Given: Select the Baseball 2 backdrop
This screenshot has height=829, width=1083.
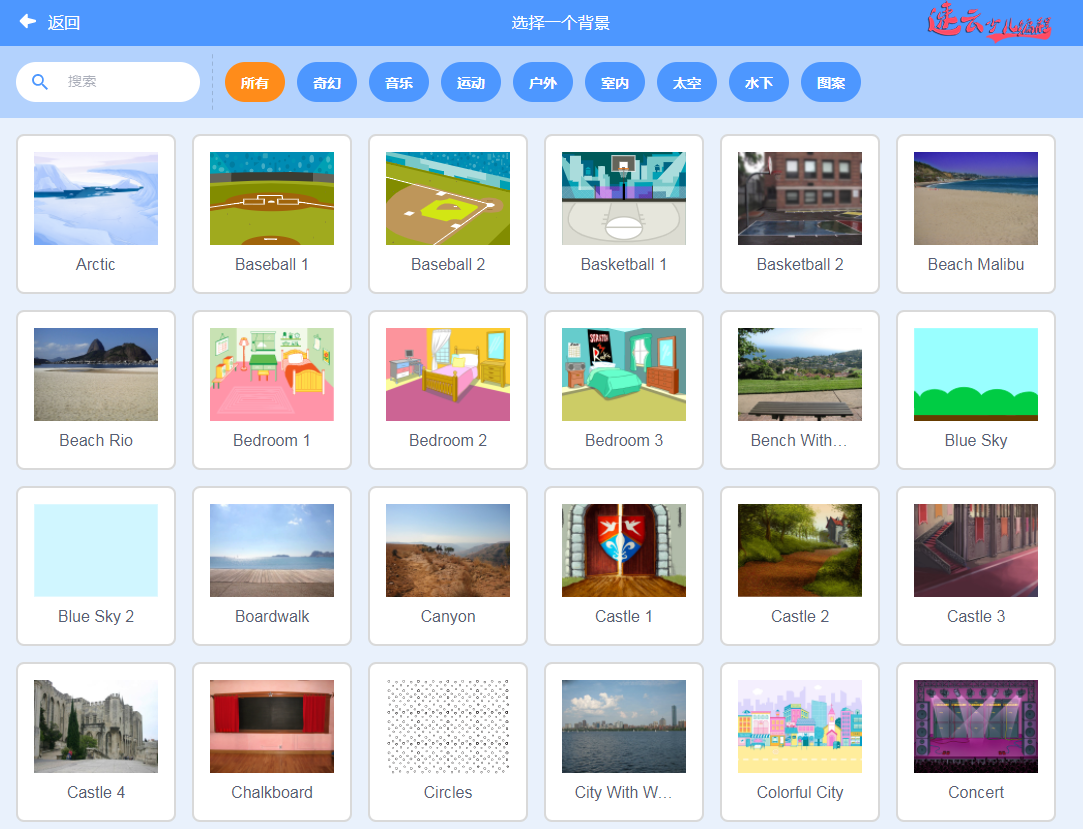Looking at the screenshot, I should point(448,213).
